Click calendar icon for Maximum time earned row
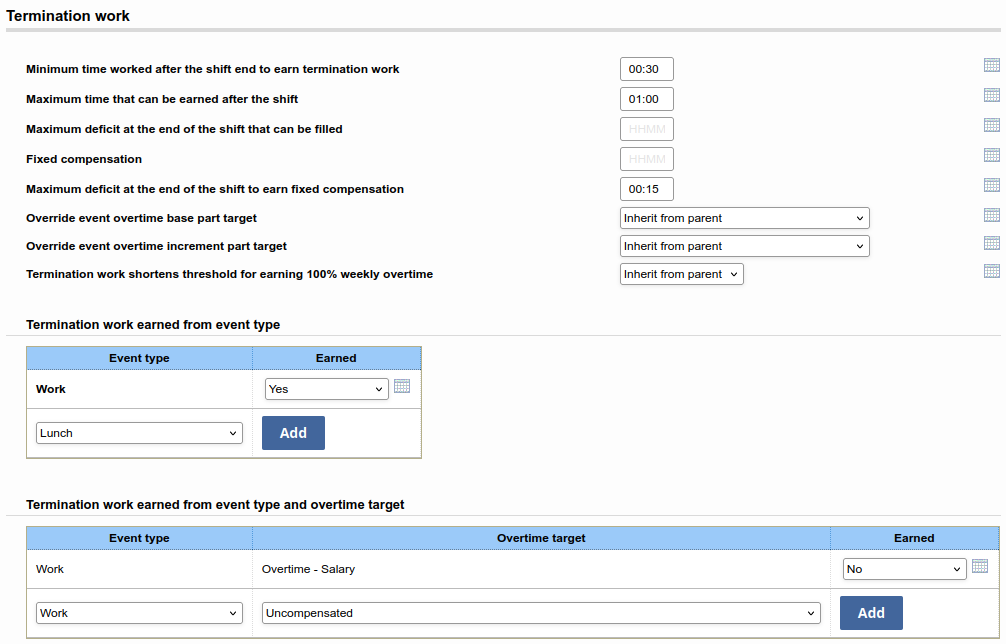 click(x=991, y=95)
